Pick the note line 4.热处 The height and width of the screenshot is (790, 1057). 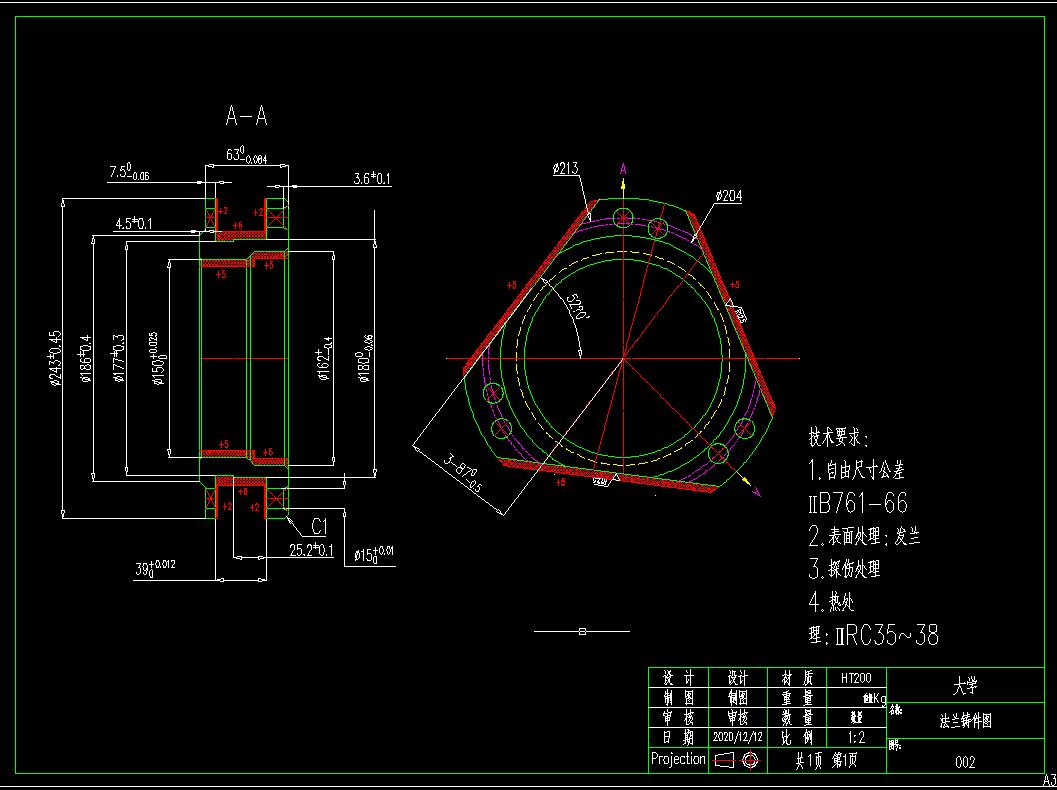click(831, 601)
